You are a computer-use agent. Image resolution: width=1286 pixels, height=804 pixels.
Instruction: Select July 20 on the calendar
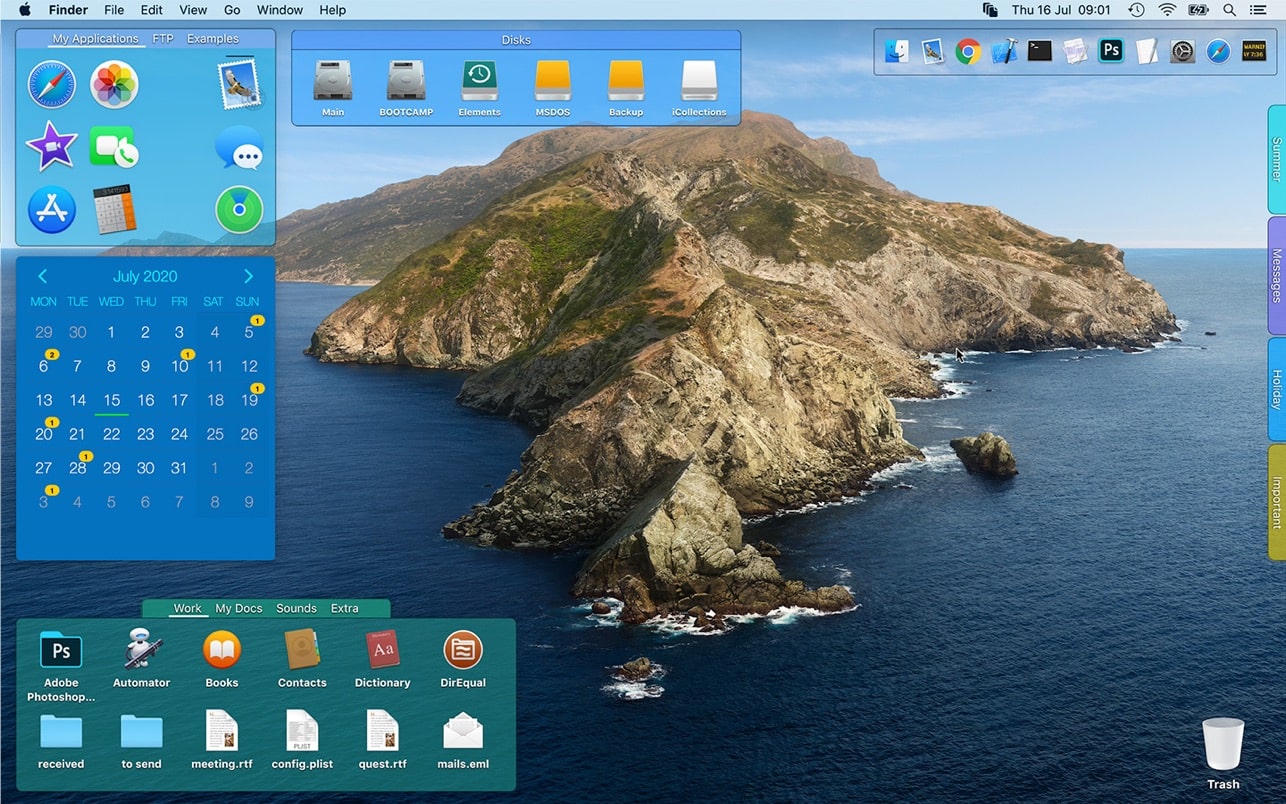click(43, 434)
